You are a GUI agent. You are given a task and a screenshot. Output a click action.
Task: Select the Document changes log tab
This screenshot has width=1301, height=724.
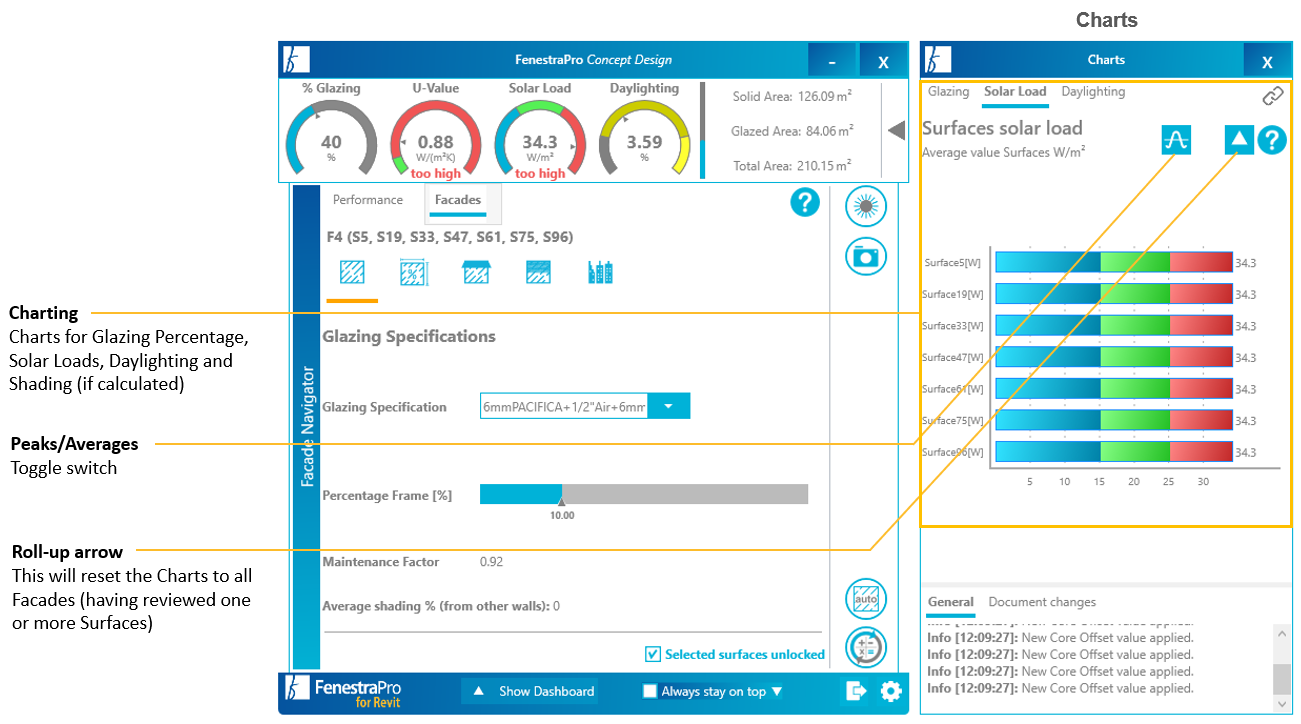(1042, 602)
